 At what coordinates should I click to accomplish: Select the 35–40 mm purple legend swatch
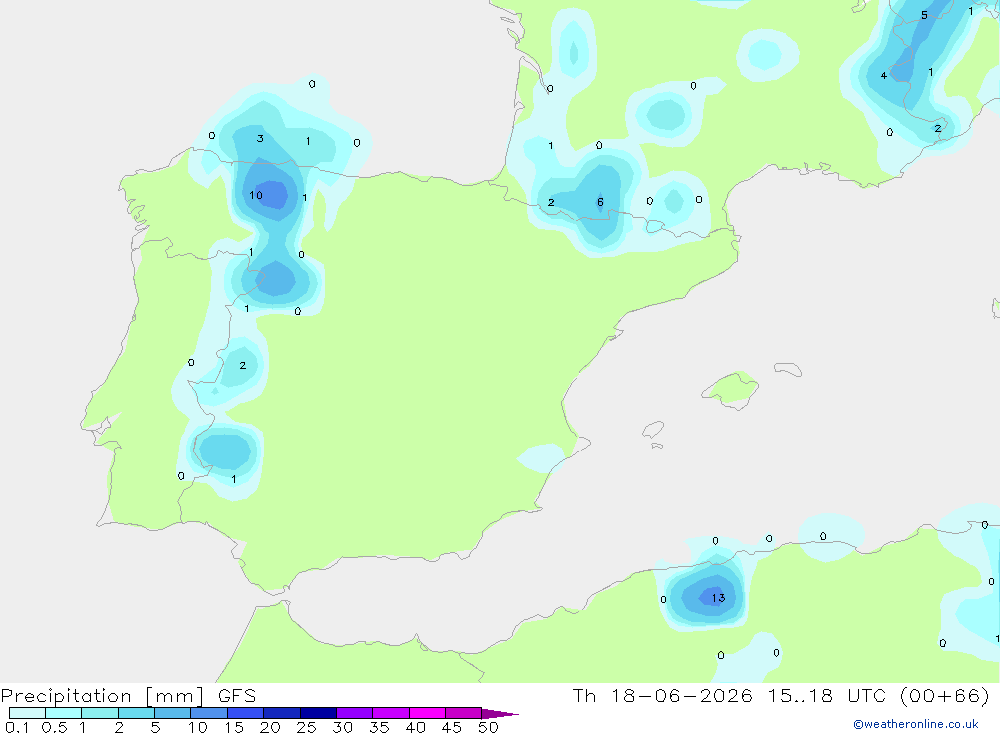point(391,713)
